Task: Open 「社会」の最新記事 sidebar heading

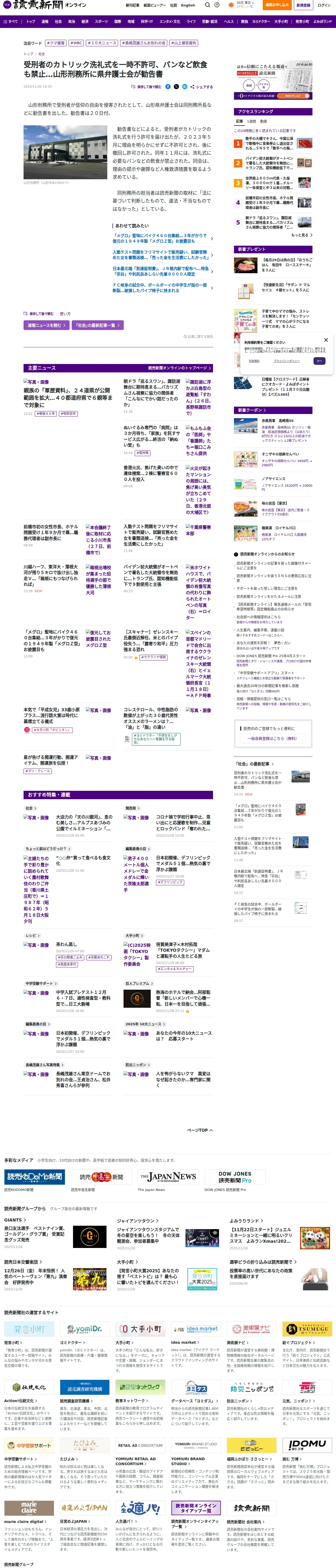Action: coord(254,764)
